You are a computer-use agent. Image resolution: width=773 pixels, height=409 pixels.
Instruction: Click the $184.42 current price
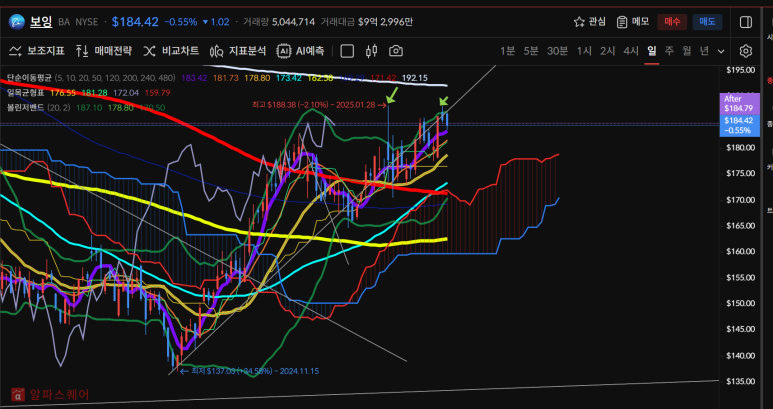135,22
